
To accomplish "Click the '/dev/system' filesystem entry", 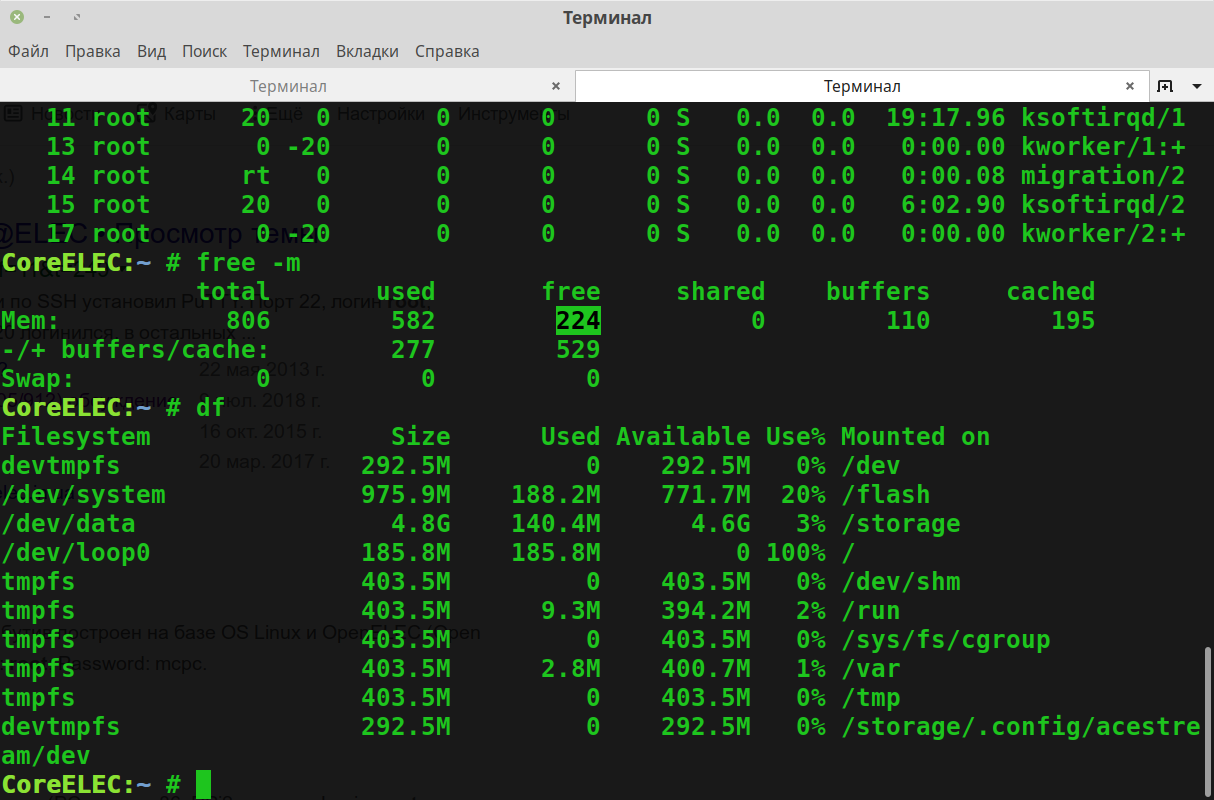I will pyautogui.click(x=83, y=494).
